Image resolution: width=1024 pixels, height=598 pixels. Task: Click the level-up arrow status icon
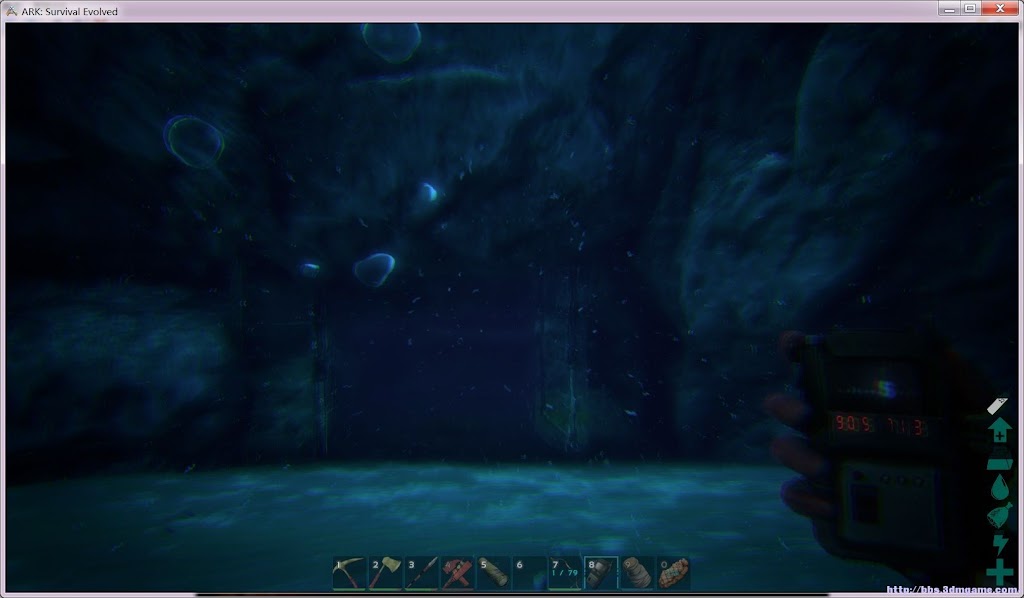pyautogui.click(x=999, y=430)
